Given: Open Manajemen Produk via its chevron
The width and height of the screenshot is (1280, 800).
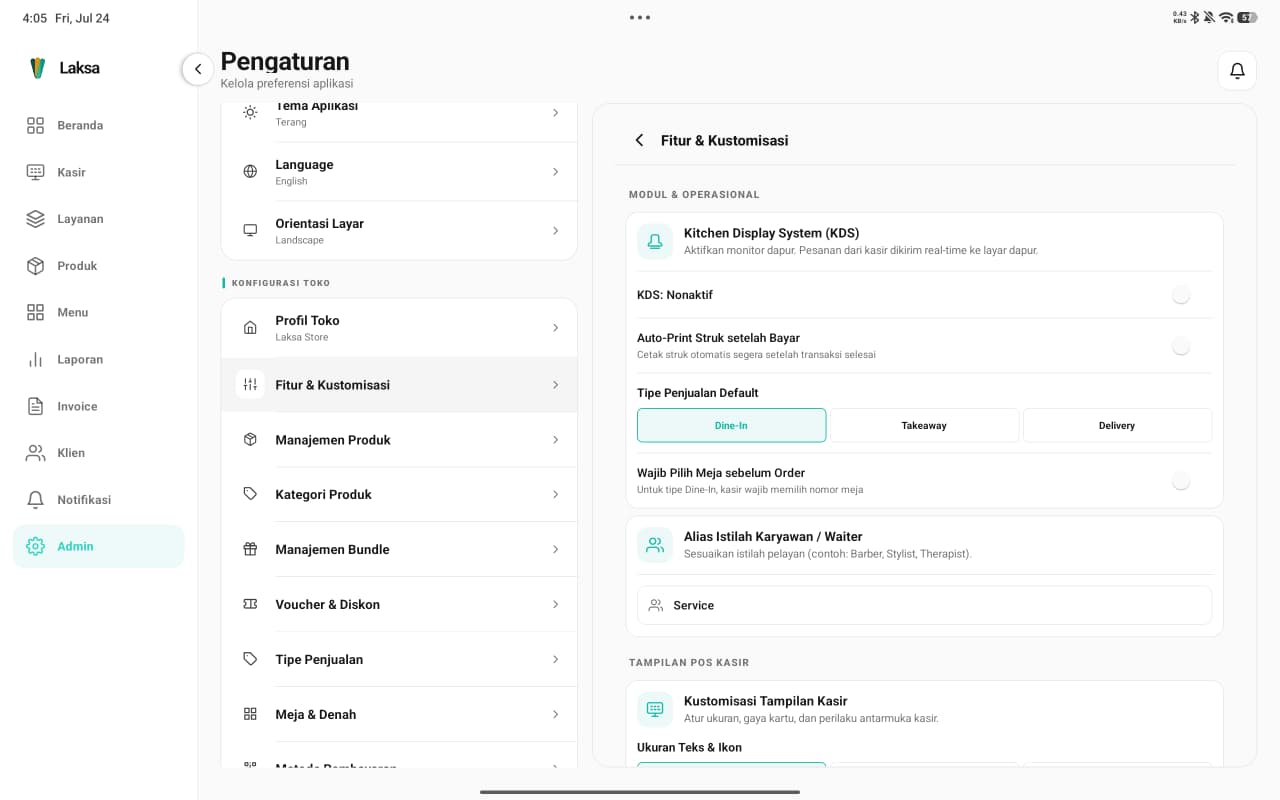Looking at the screenshot, I should pyautogui.click(x=556, y=440).
